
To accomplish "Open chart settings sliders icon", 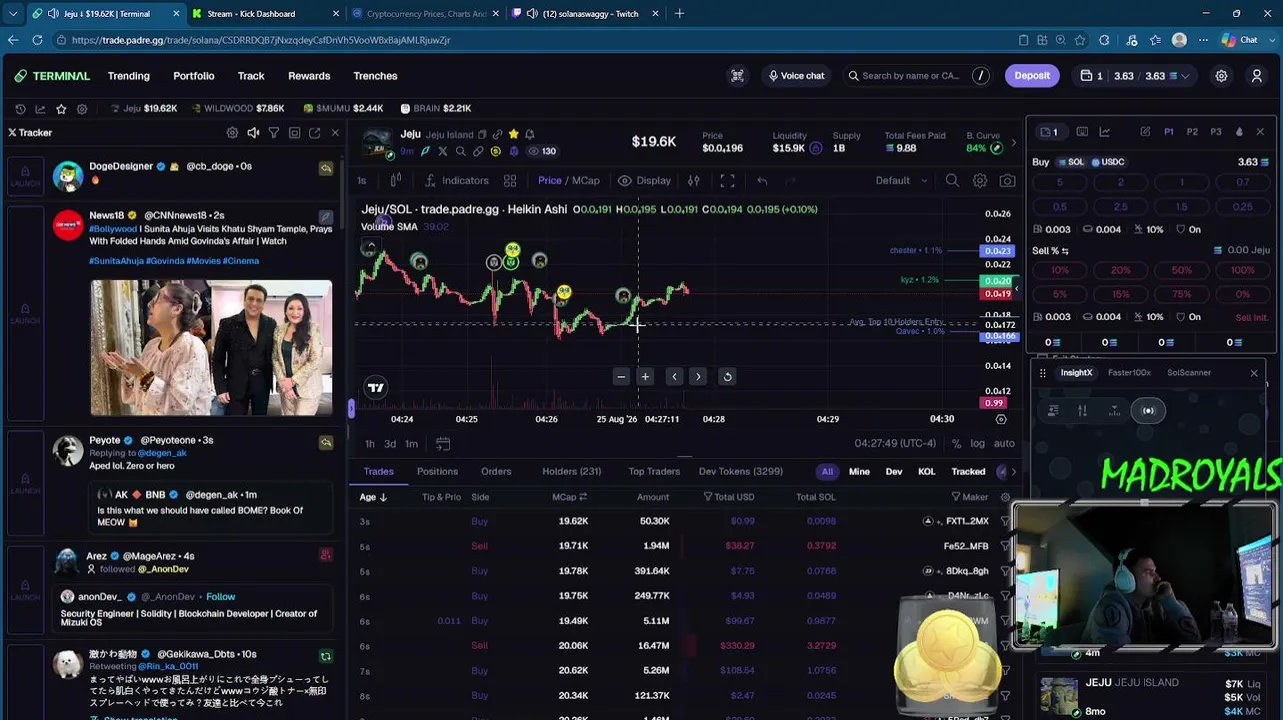I will [693, 181].
